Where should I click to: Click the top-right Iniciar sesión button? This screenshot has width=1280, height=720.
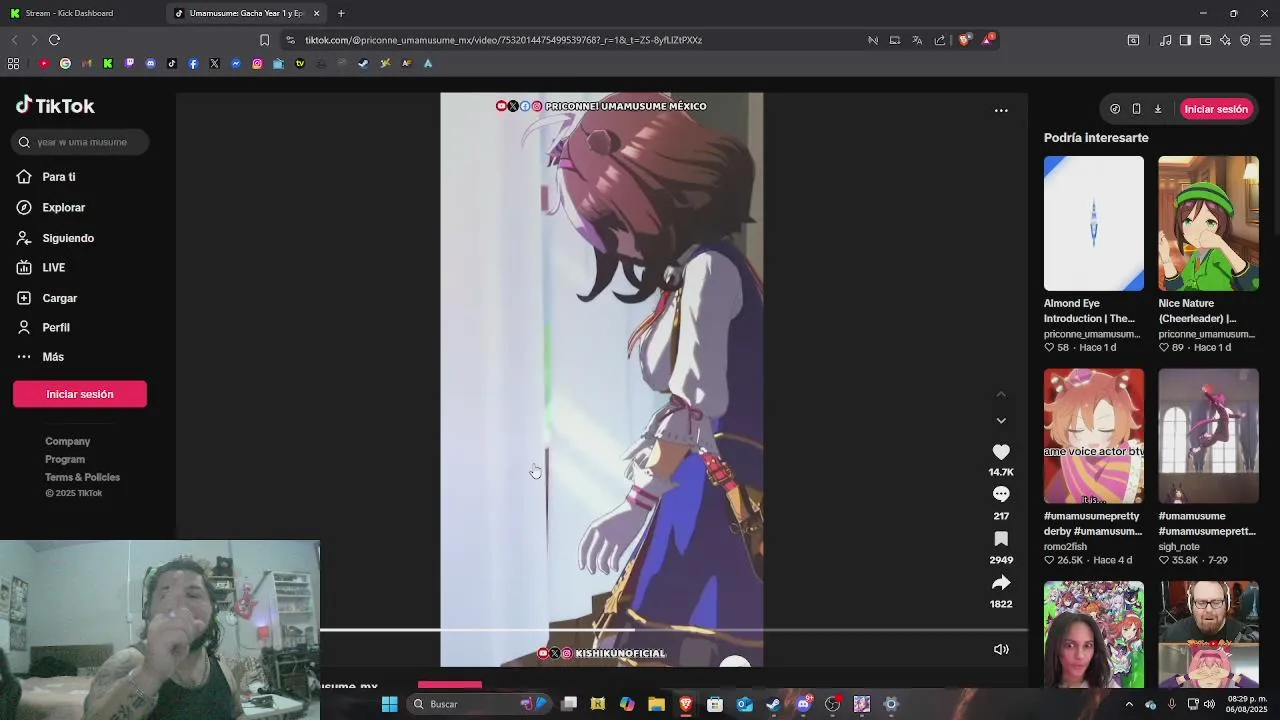pyautogui.click(x=1216, y=109)
